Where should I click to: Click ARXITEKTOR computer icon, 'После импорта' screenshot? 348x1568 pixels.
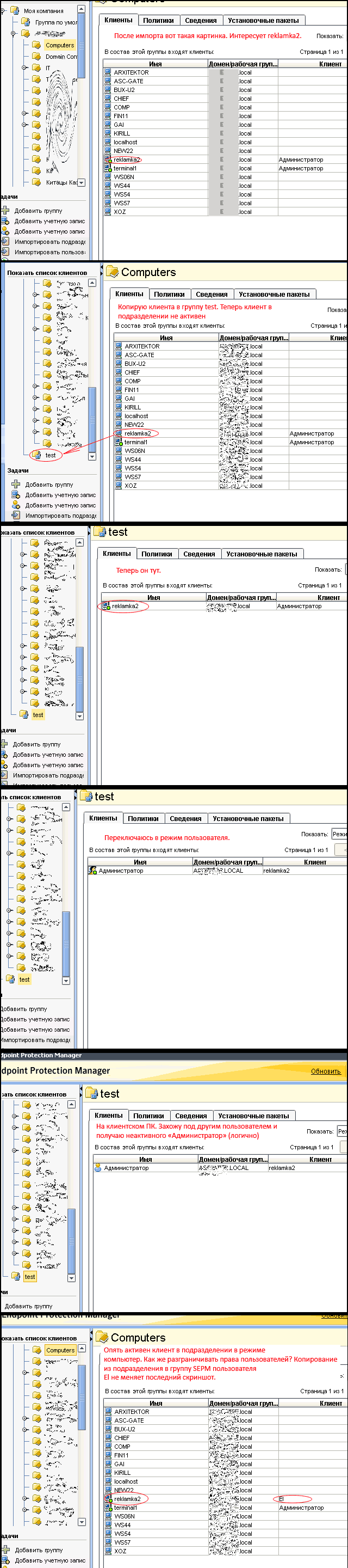point(108,72)
